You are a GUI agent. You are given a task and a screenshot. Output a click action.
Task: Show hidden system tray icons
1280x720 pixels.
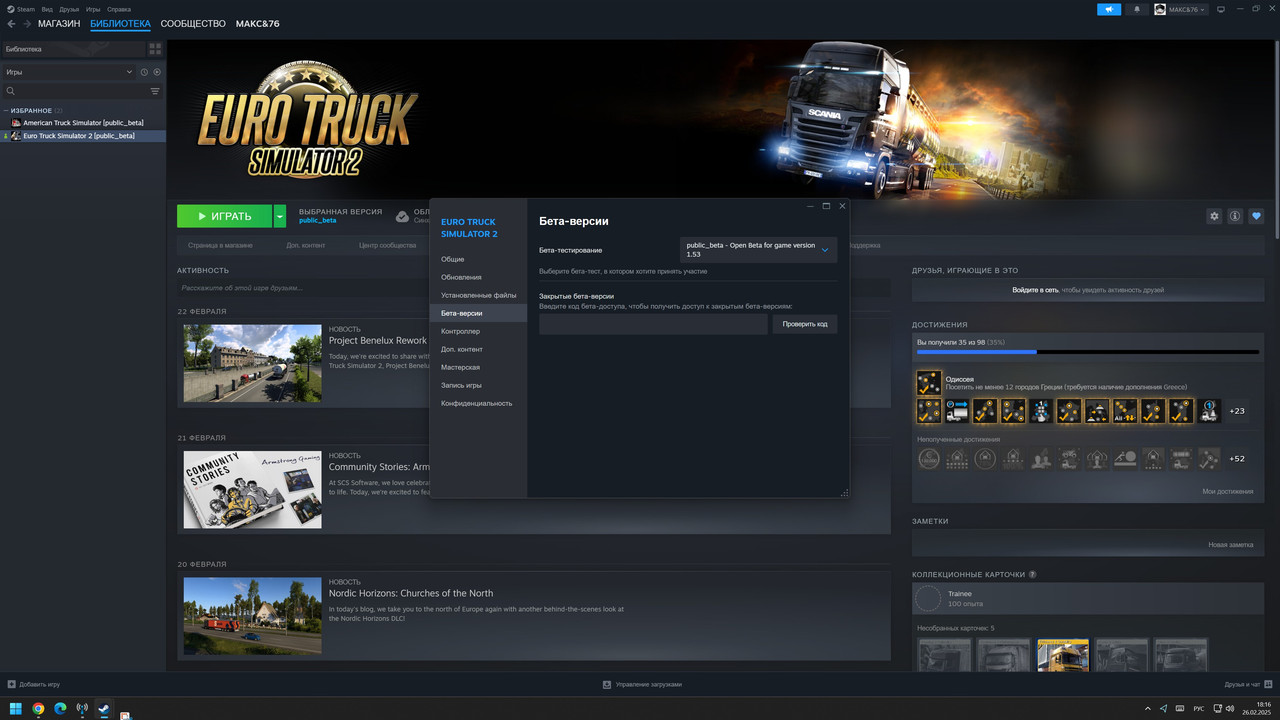1147,709
